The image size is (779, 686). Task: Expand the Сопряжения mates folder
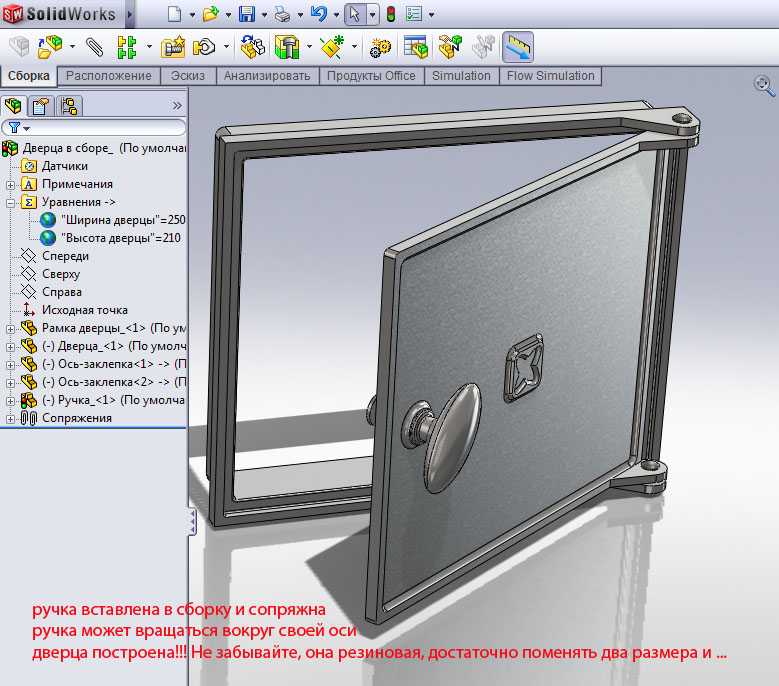pyautogui.click(x=11, y=418)
